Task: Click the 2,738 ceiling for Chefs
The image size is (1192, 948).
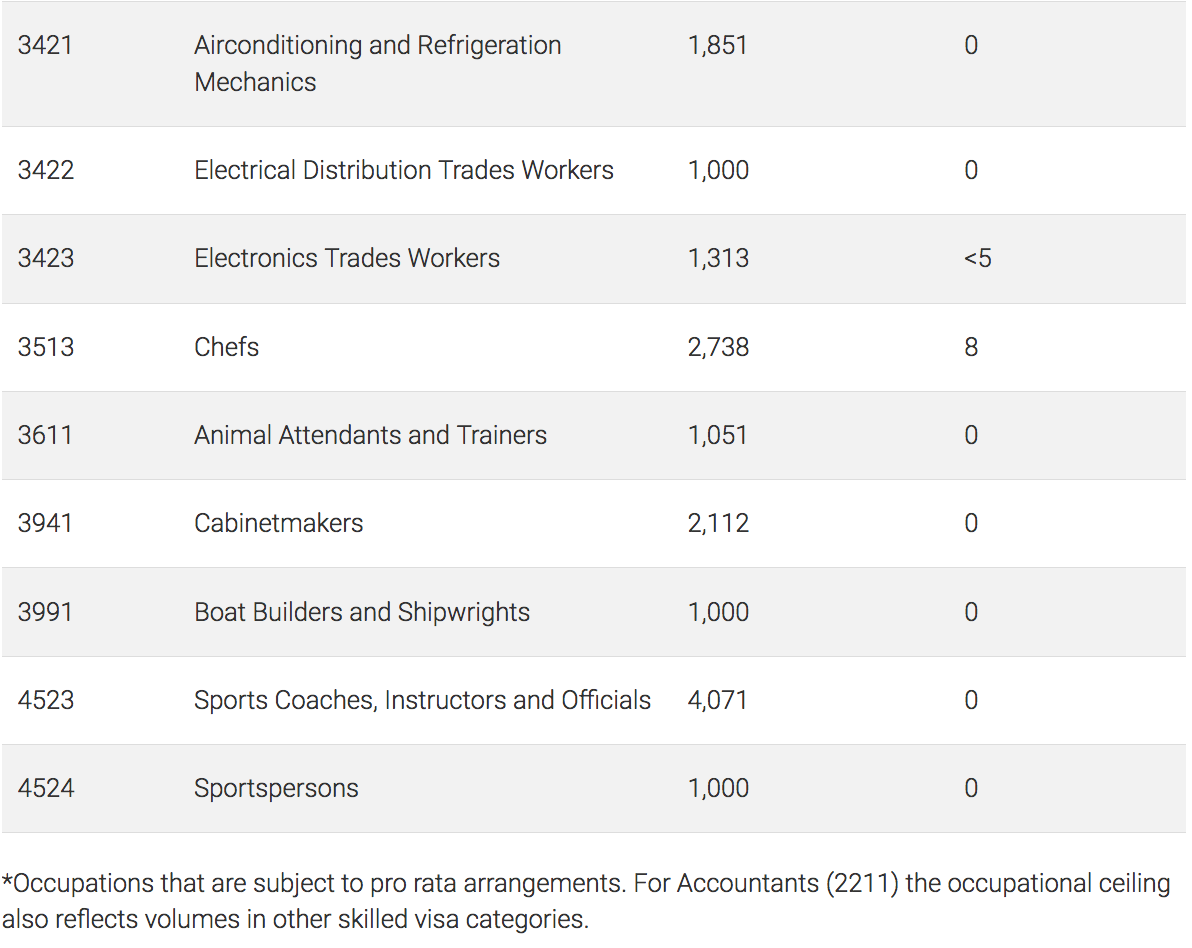Action: point(718,347)
